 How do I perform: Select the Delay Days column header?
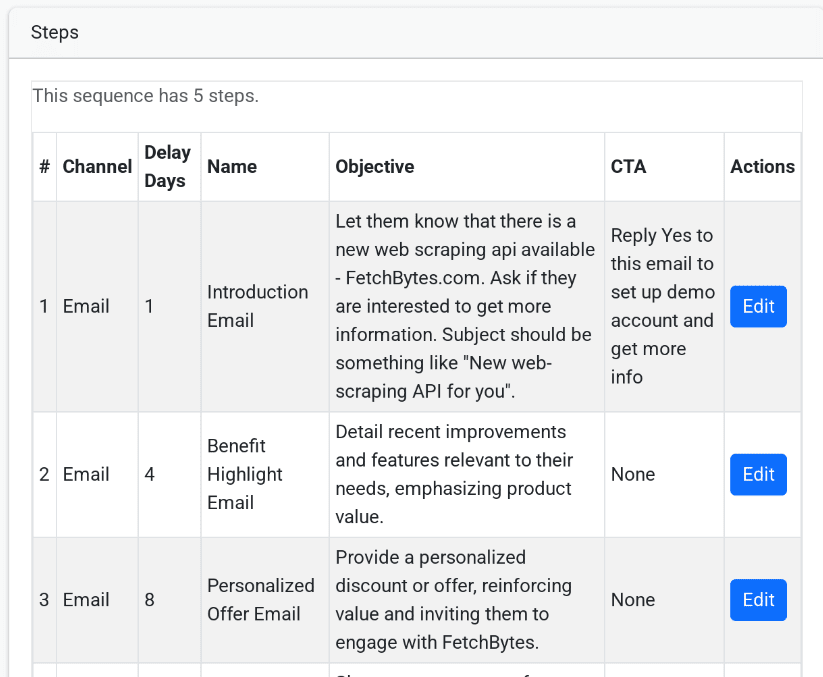[x=167, y=167]
